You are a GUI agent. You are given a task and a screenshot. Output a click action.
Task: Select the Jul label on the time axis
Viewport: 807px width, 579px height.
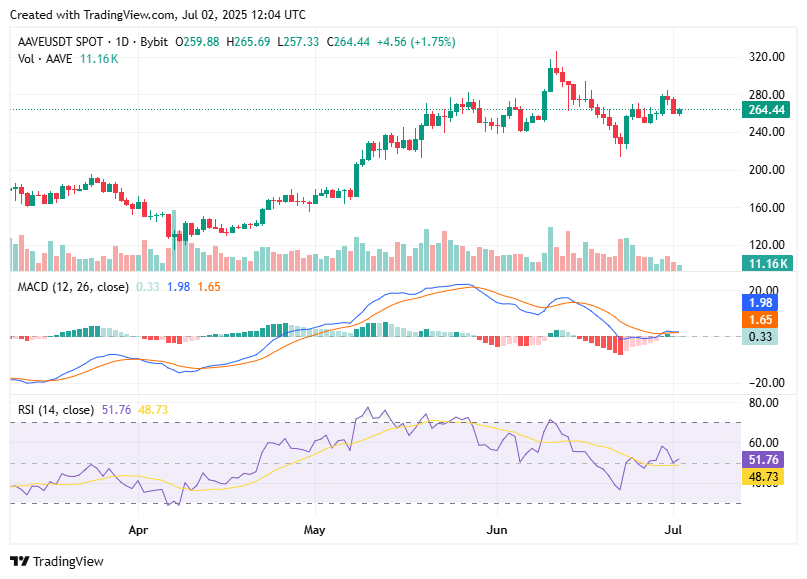(x=674, y=531)
